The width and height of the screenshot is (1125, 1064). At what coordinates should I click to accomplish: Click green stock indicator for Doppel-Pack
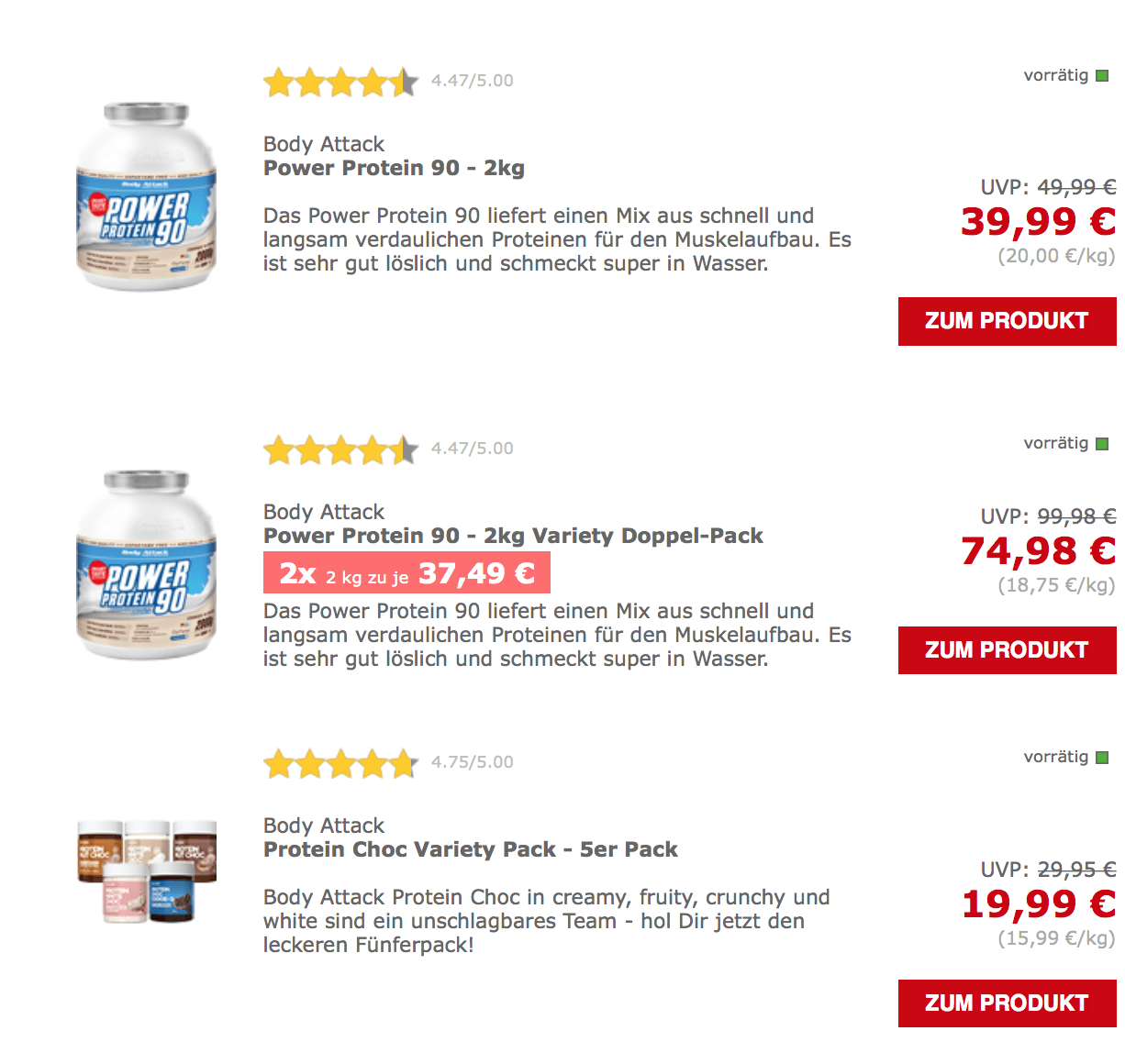(x=1102, y=444)
